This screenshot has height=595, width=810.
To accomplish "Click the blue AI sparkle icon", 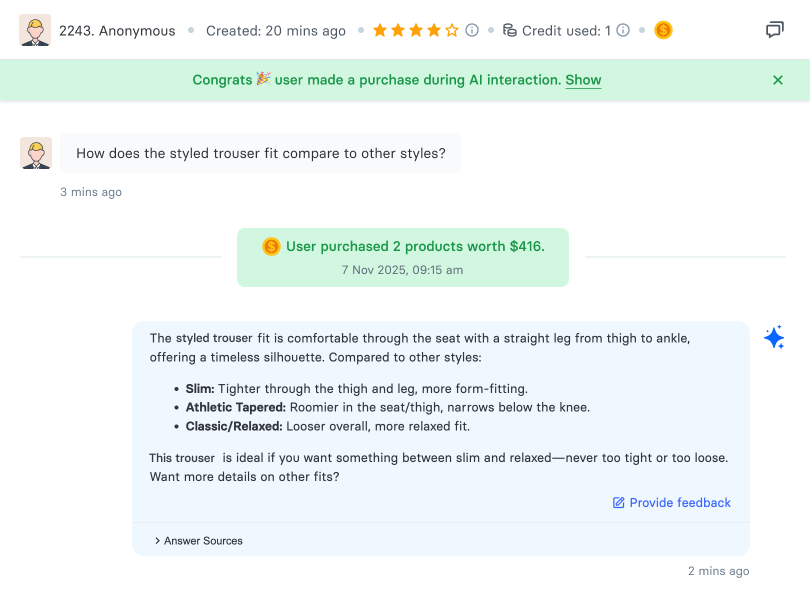I will pyautogui.click(x=775, y=338).
